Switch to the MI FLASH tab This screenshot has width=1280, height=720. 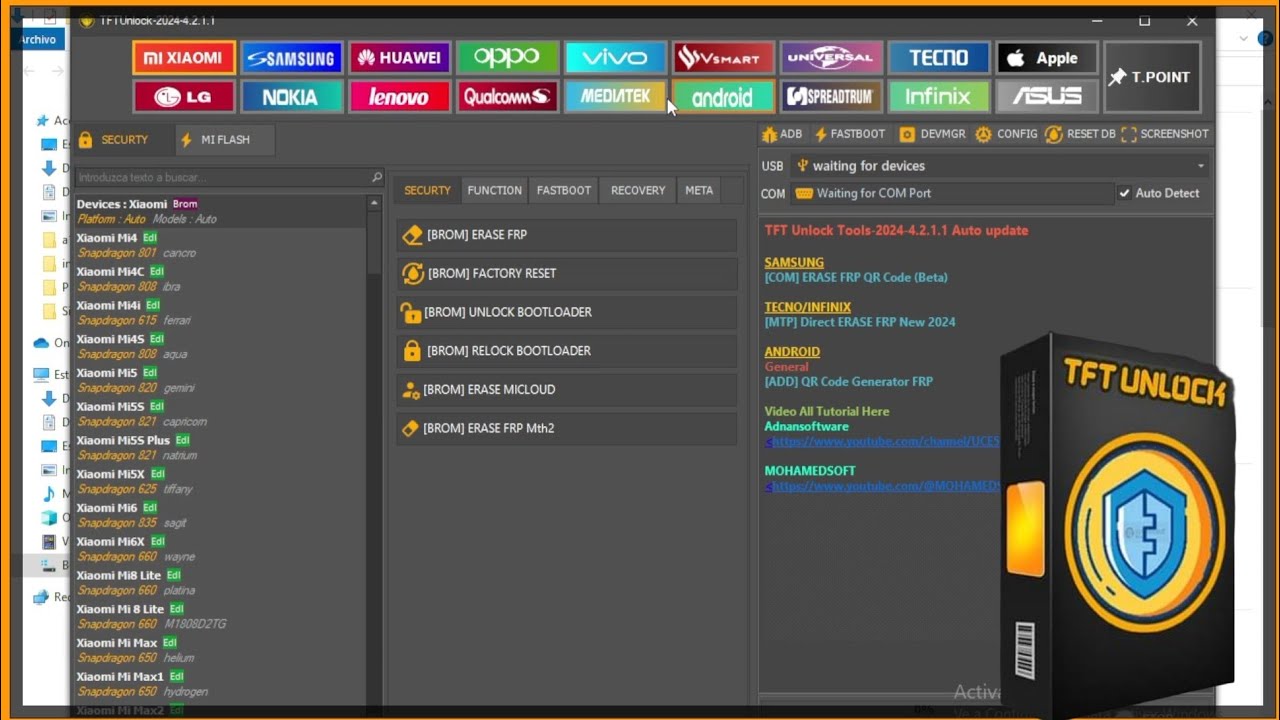point(223,140)
